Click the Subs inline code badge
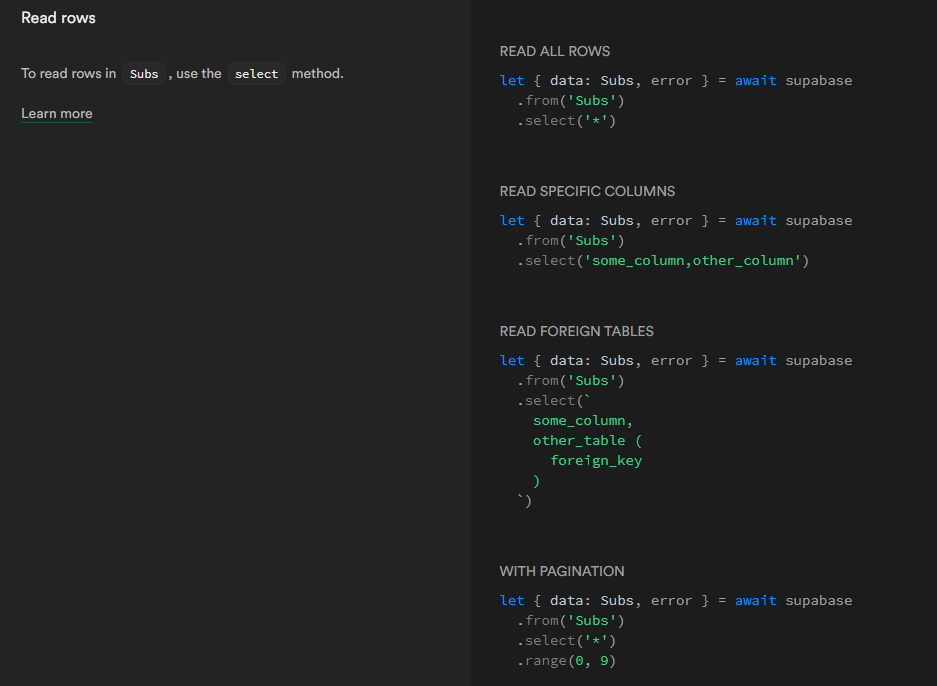The image size is (937, 686). 144,74
